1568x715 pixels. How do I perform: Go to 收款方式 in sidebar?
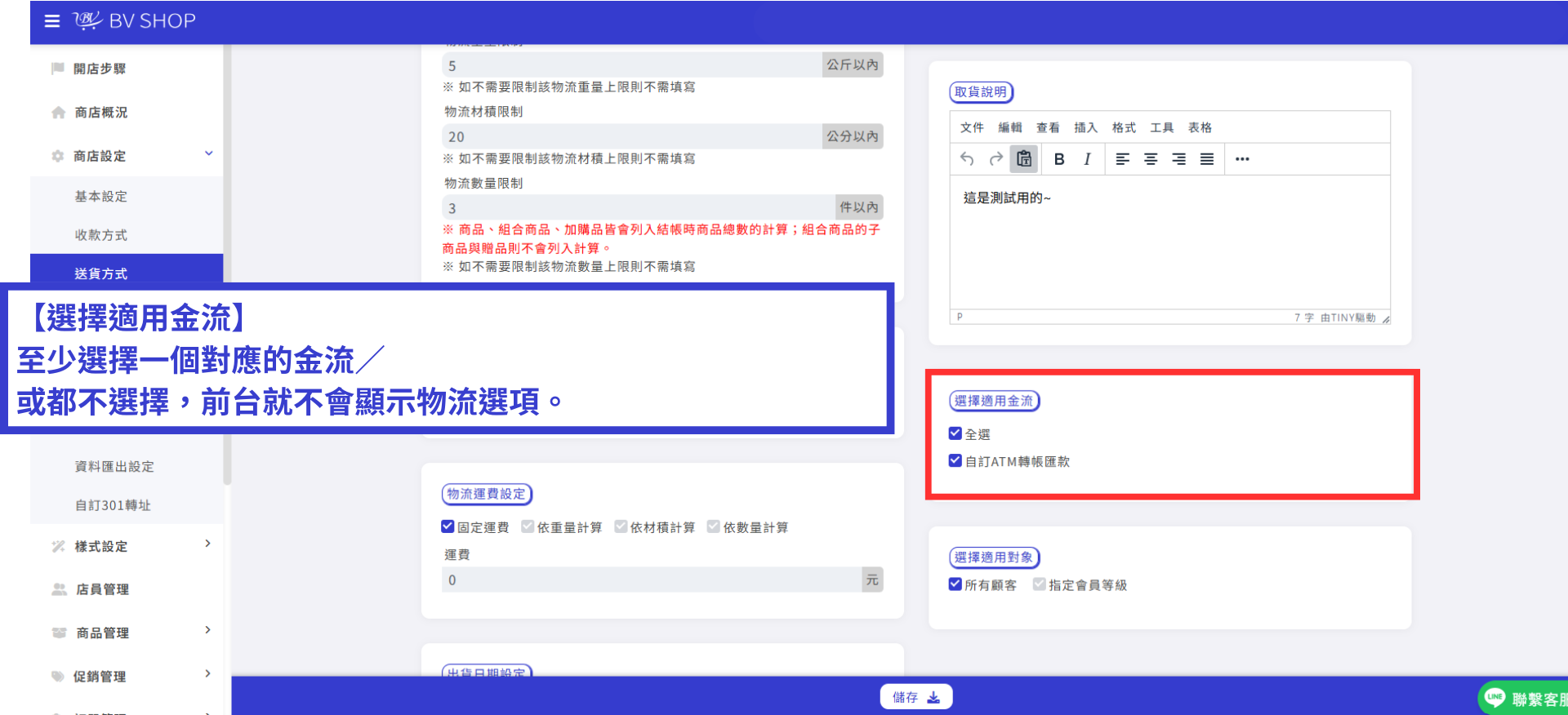(101, 235)
